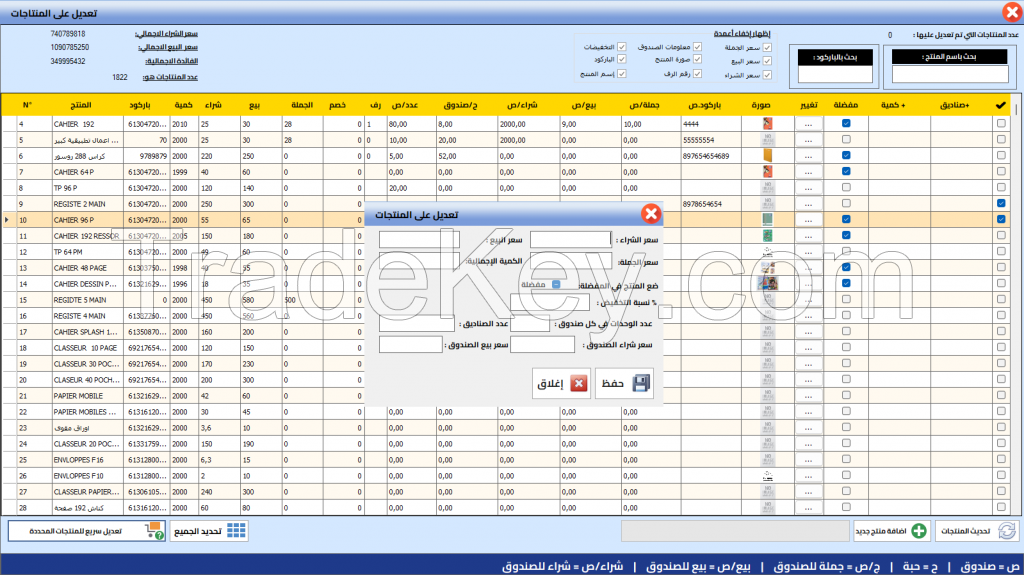Click the ... change button for ENVLOPPES F10
Viewport: 1024px width, 575px height.
(808, 476)
